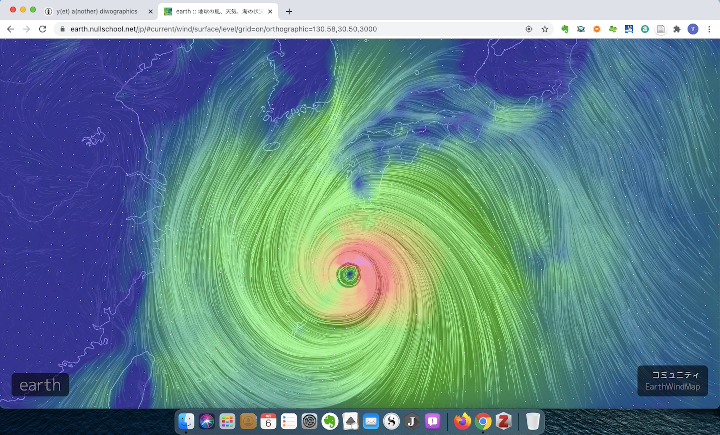Open Contacts from the Dock

click(248, 421)
